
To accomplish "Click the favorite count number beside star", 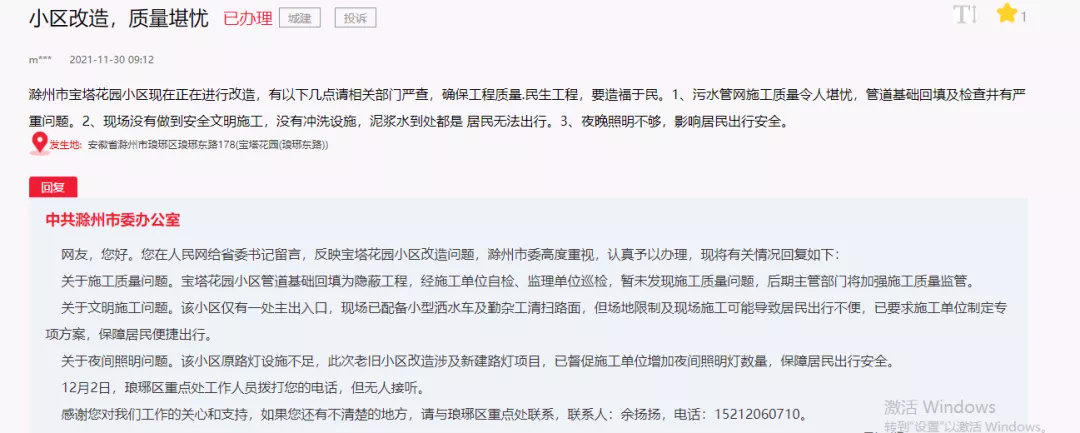I will pos(1024,17).
